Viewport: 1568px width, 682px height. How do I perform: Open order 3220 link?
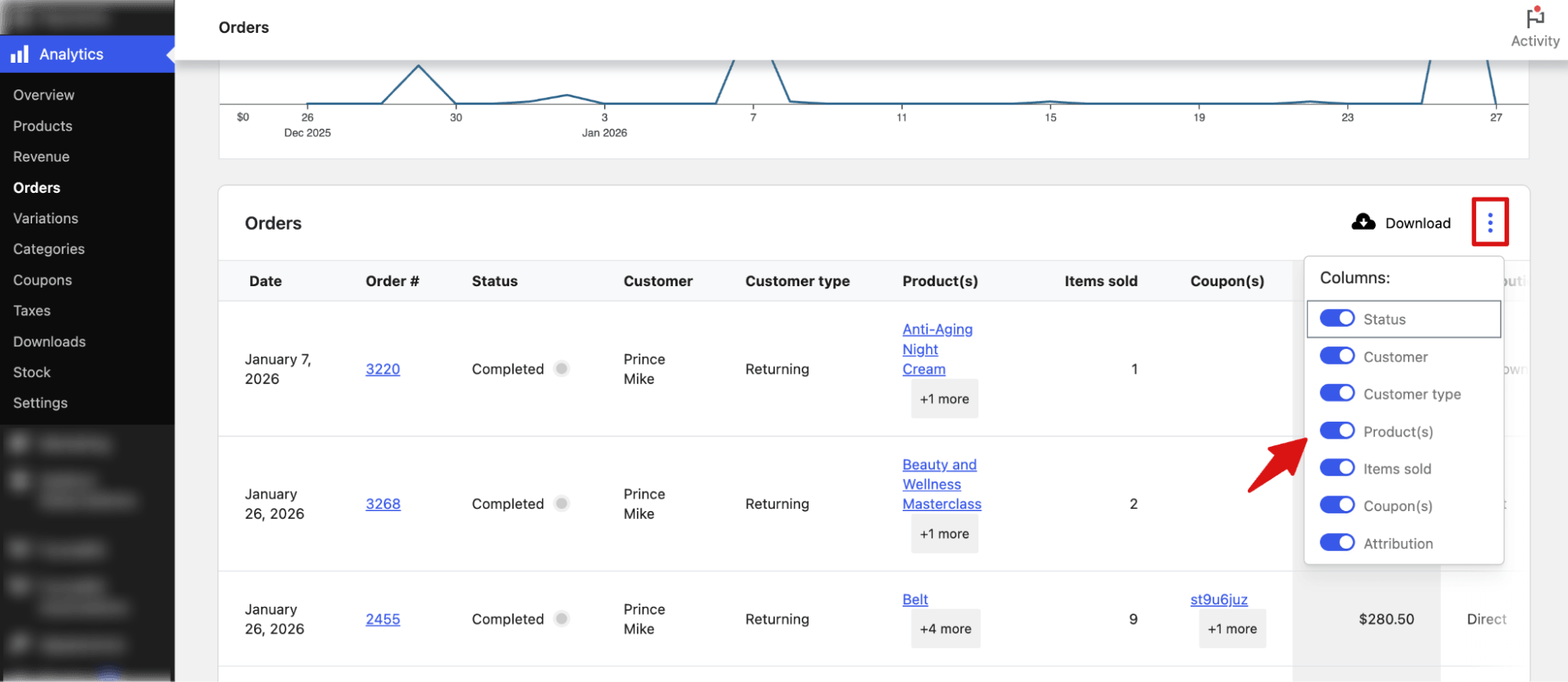383,368
